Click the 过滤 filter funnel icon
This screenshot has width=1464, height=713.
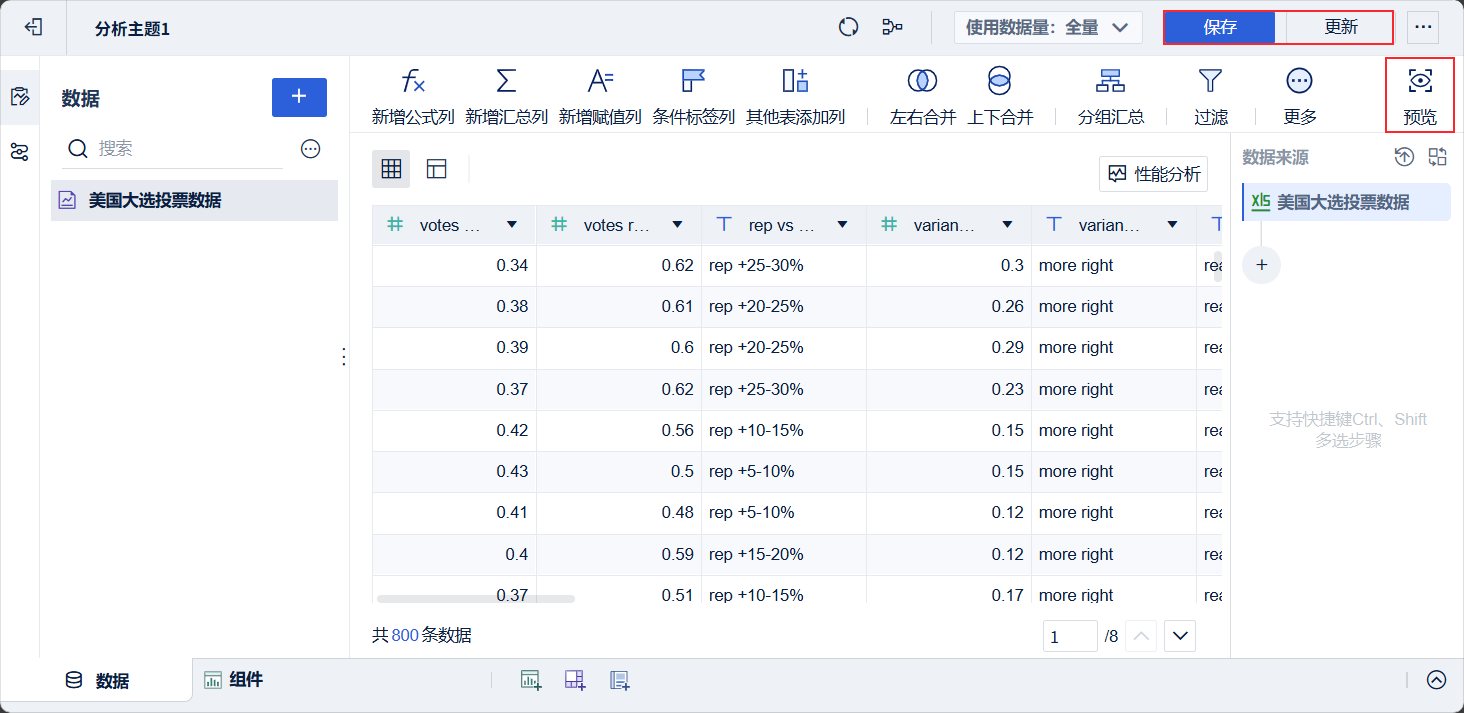(1210, 82)
